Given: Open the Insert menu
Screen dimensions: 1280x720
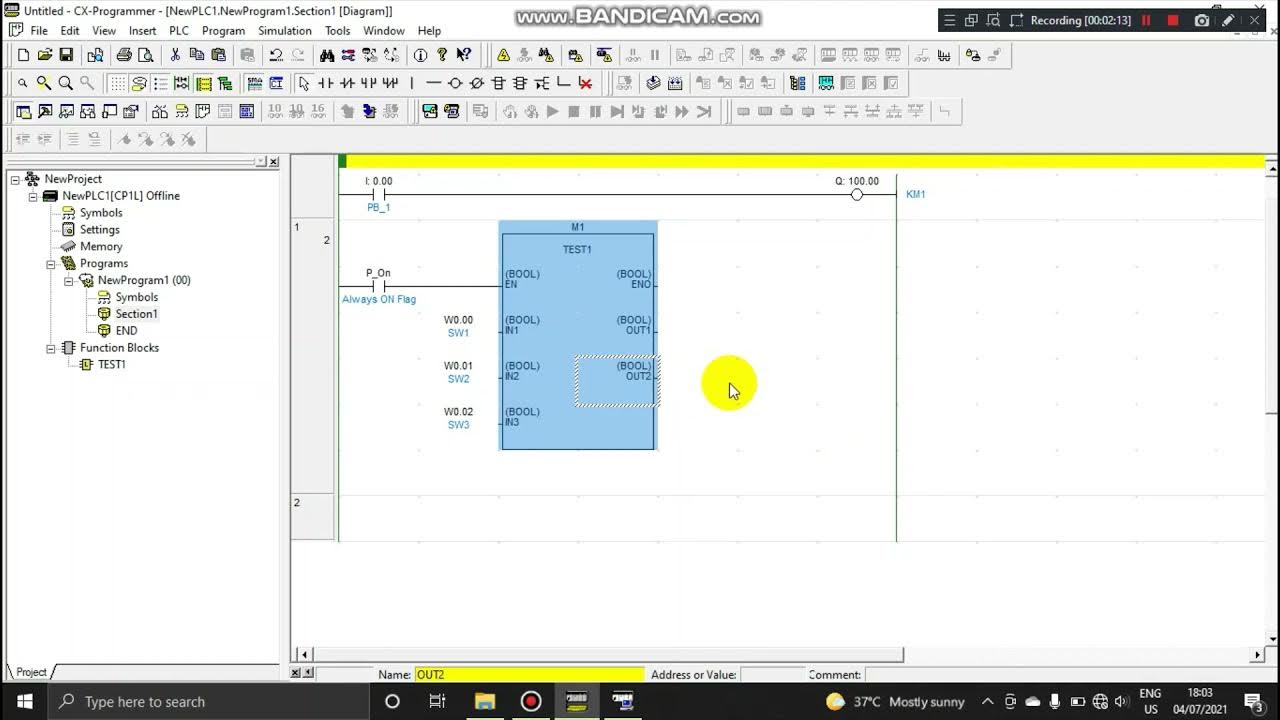Looking at the screenshot, I should [142, 31].
